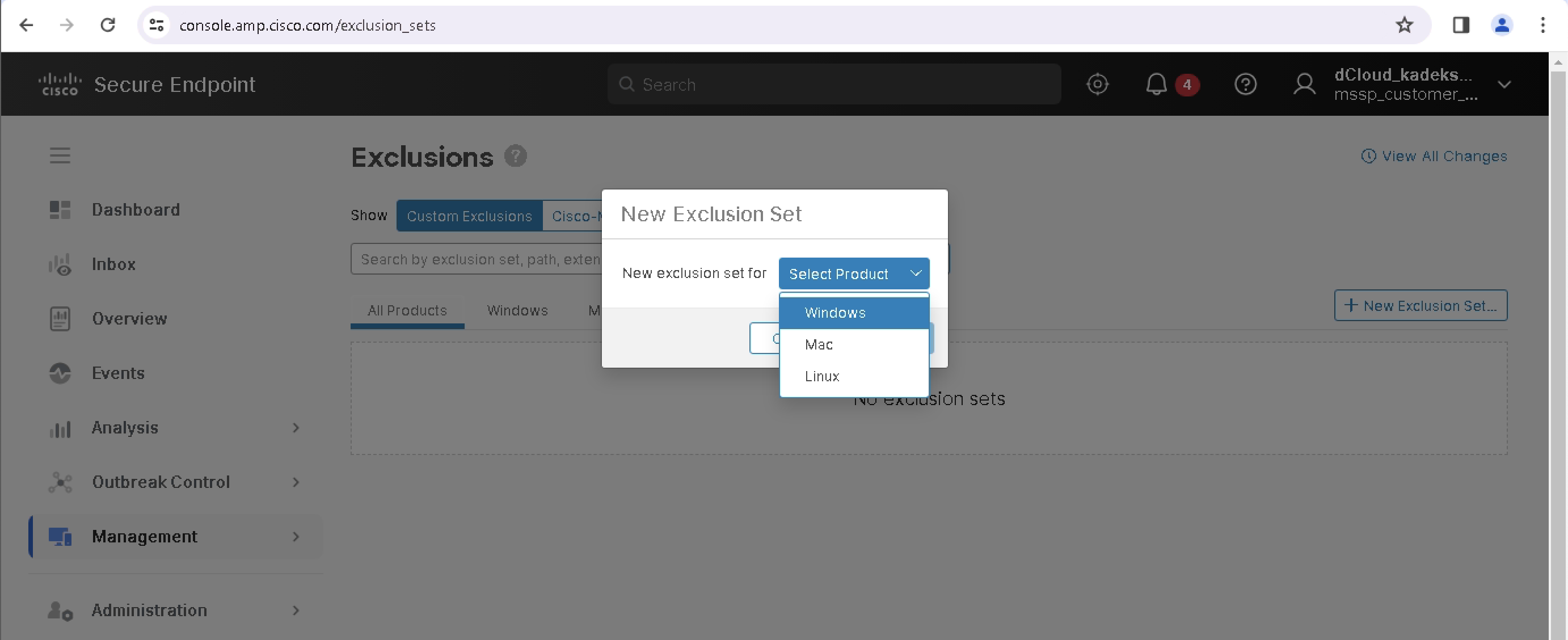Open View All Changes link
1568x640 pixels.
(1435, 156)
